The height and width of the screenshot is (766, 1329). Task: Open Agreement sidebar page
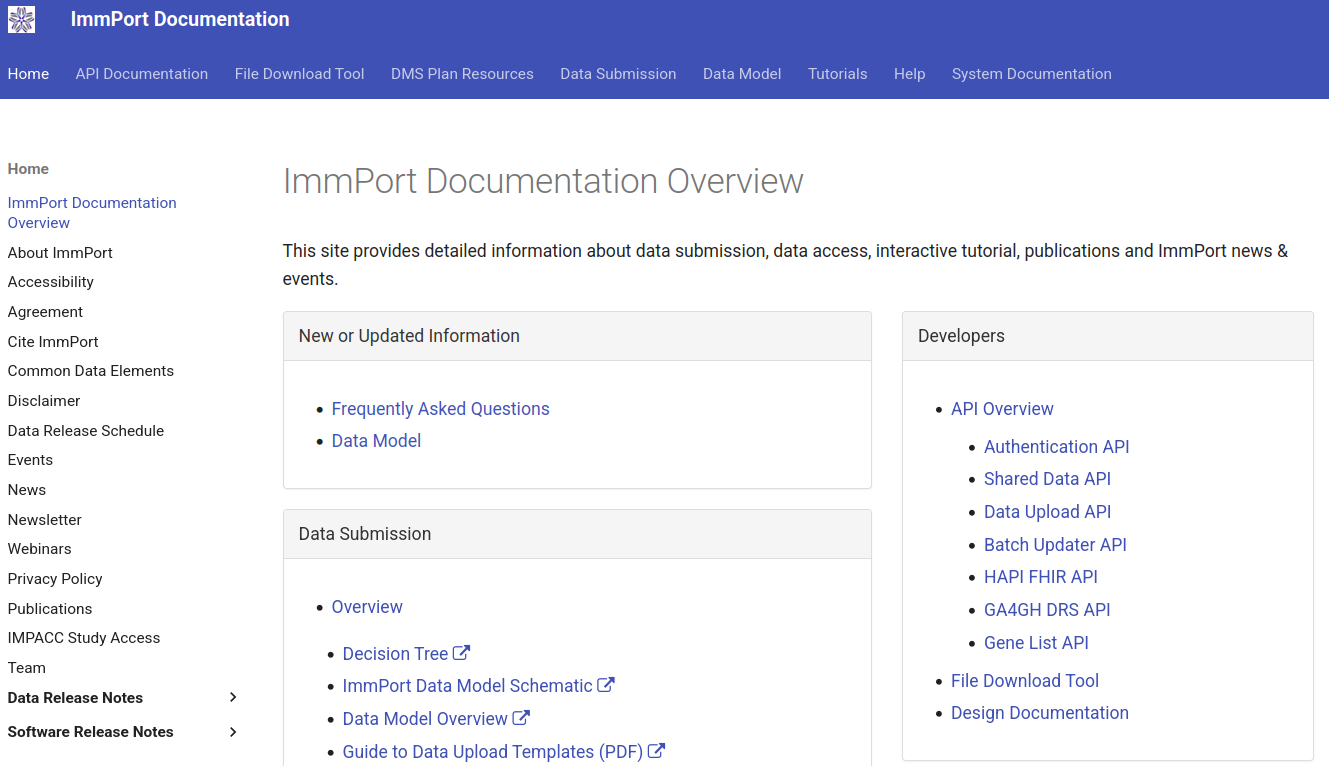[x=45, y=312]
